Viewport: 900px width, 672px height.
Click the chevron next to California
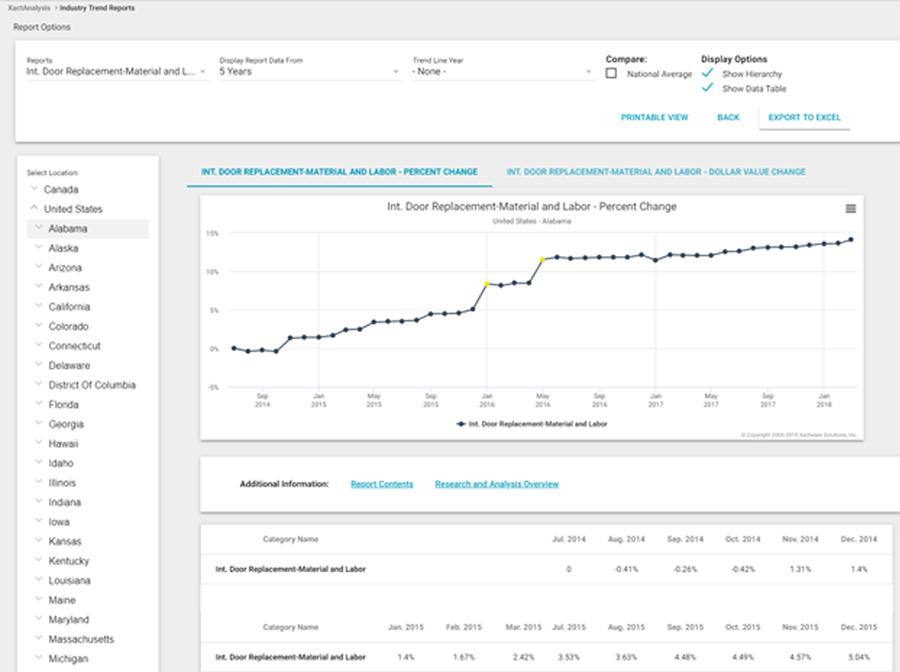[39, 307]
